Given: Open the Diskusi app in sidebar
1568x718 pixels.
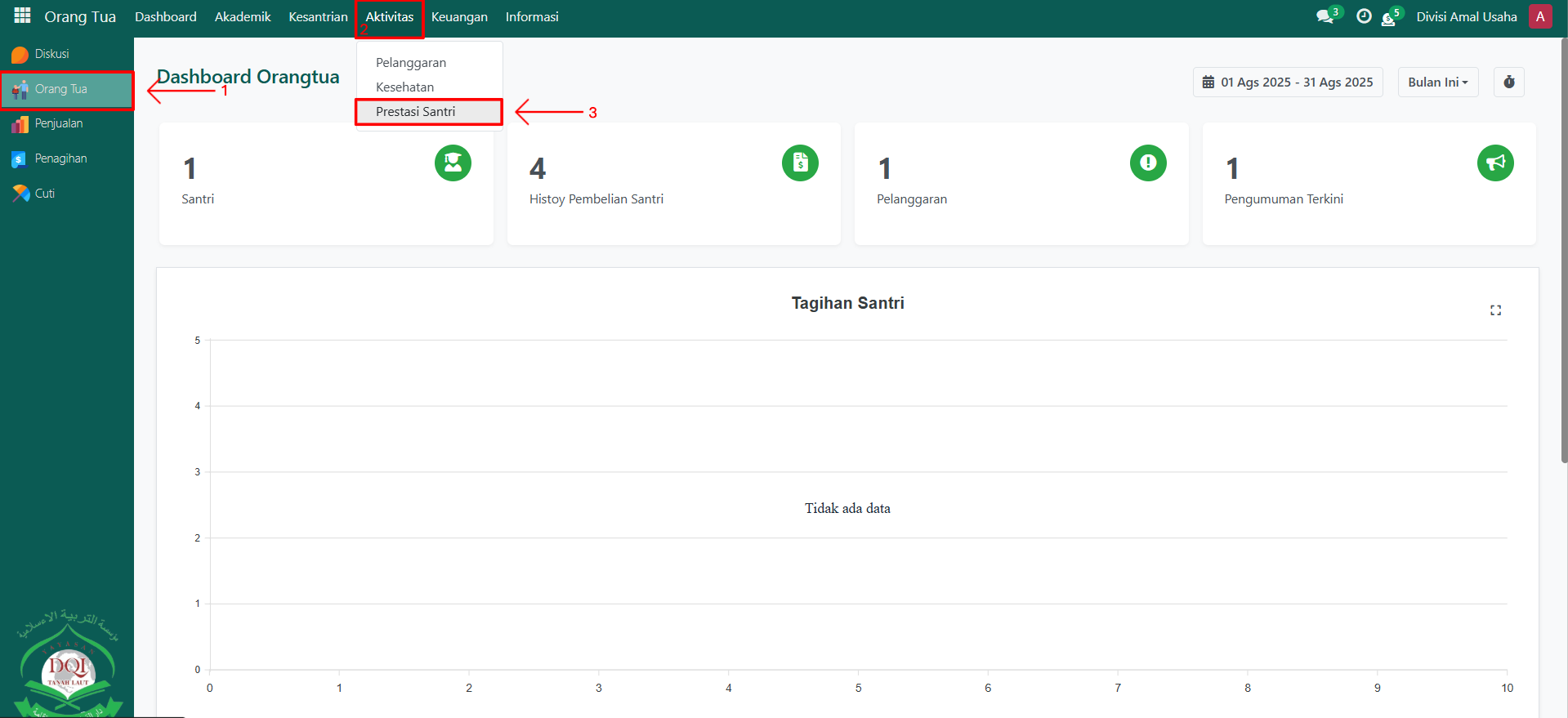Looking at the screenshot, I should pos(51,54).
